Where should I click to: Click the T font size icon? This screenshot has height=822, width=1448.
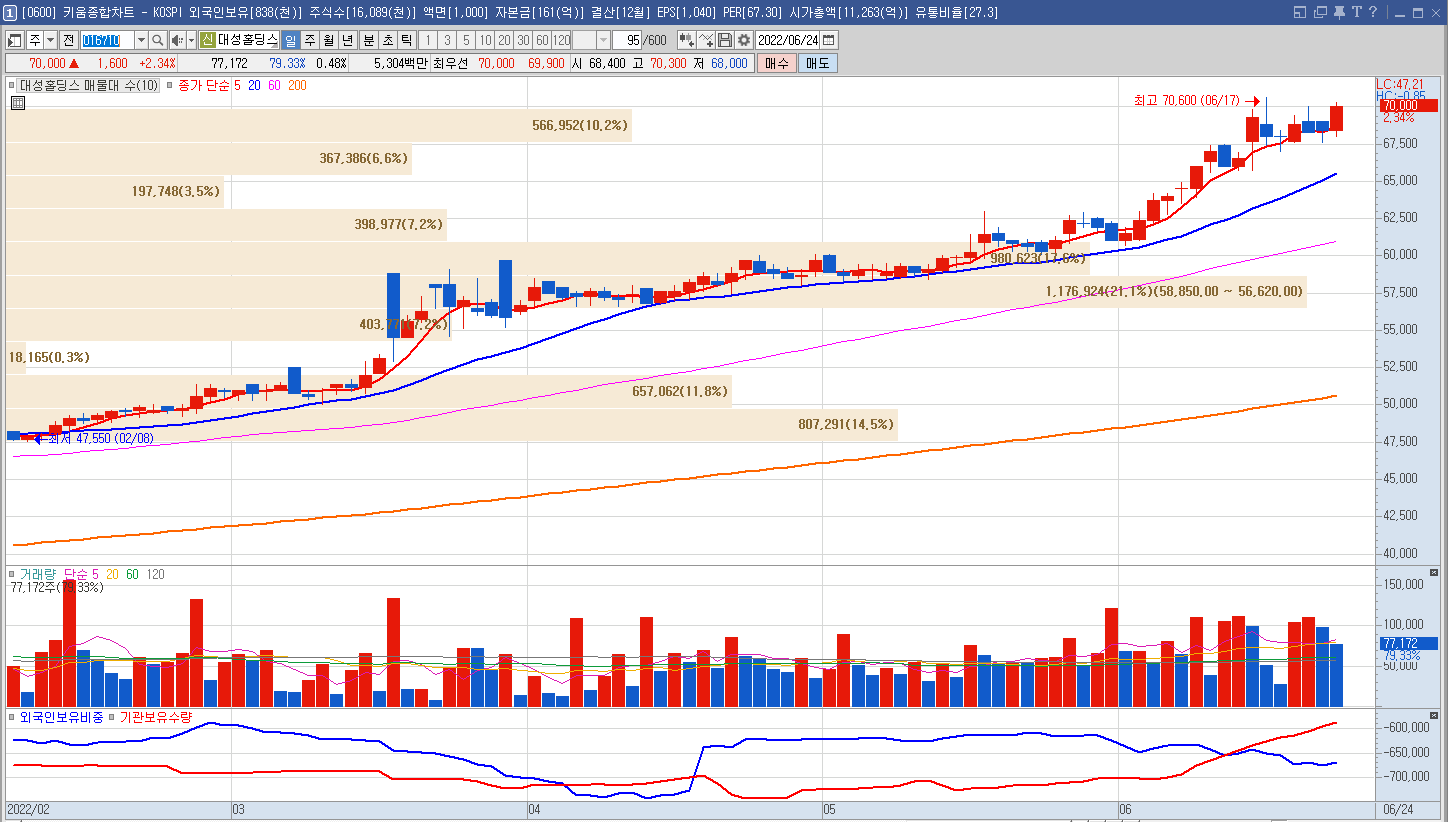1356,12
